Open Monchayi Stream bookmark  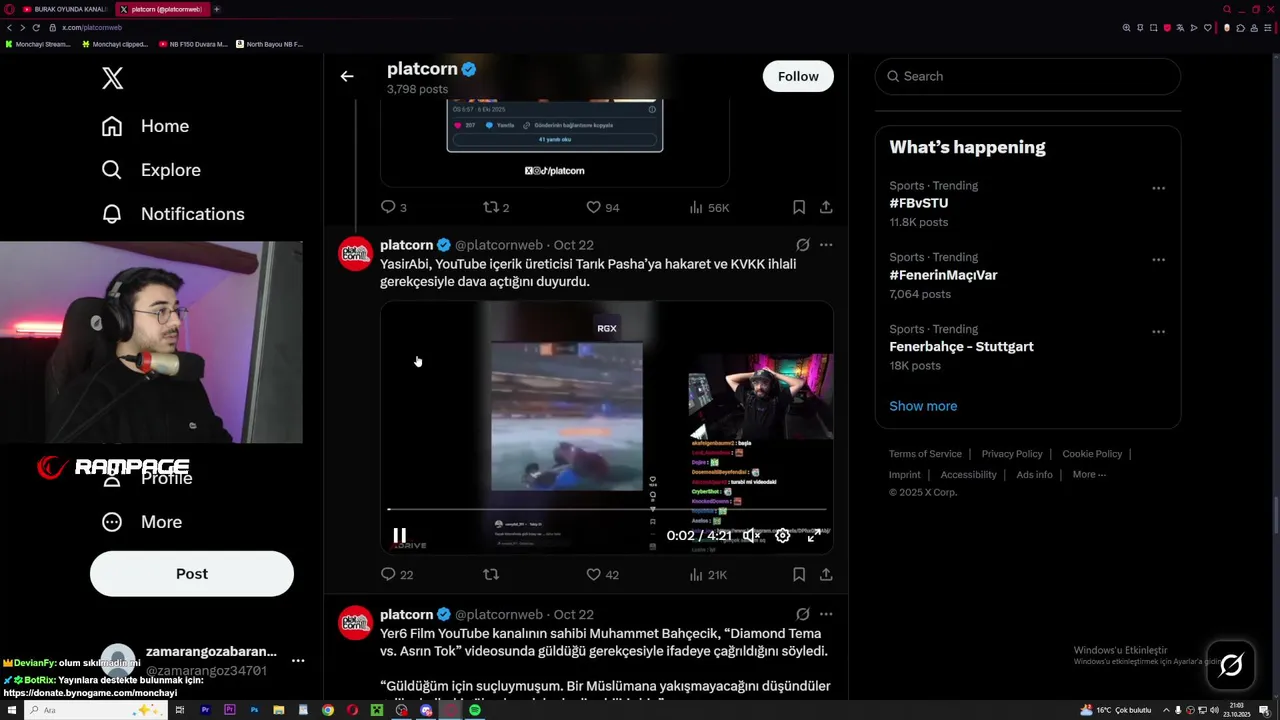pyautogui.click(x=38, y=44)
